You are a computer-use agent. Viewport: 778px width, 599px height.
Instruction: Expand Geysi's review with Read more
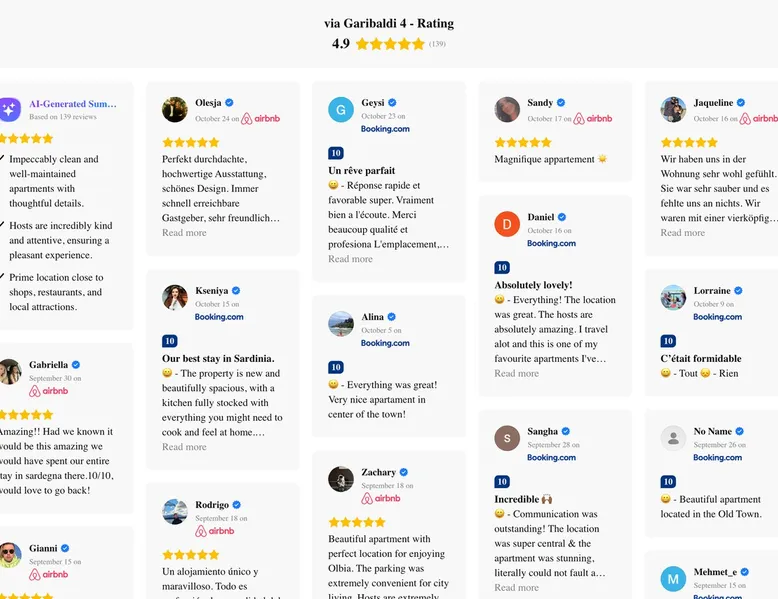click(x=350, y=259)
